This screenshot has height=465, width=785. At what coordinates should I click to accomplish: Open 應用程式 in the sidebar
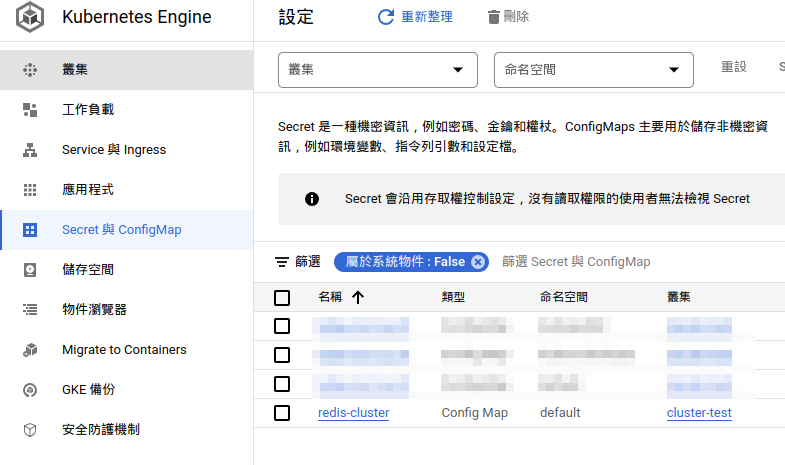coord(126,190)
